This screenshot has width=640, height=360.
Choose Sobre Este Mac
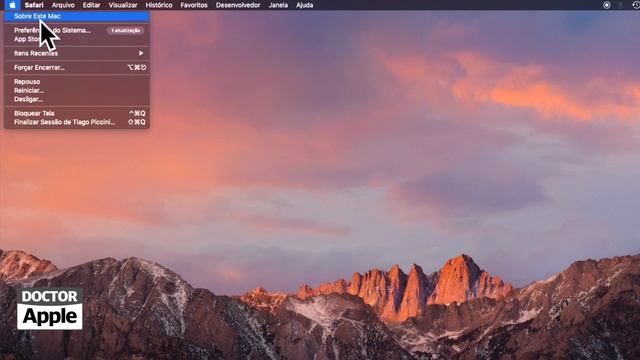(77, 16)
